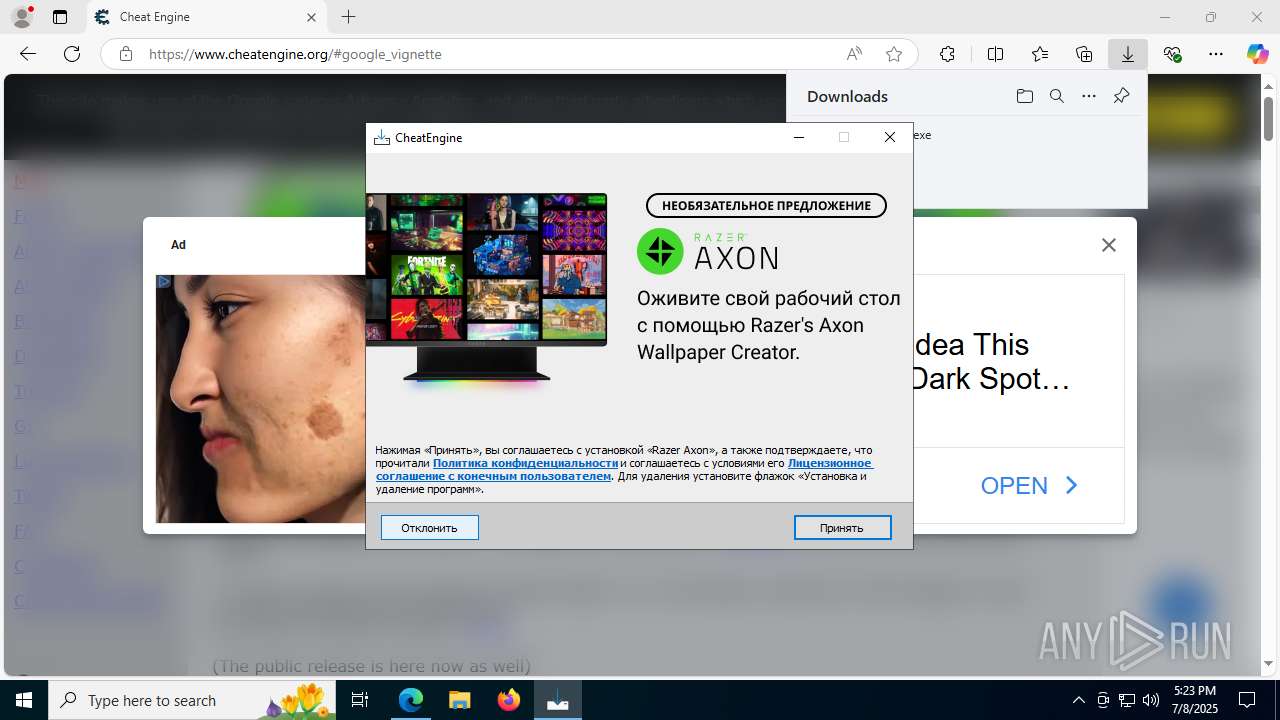Click the AdChoices icon on the ad

164,283
